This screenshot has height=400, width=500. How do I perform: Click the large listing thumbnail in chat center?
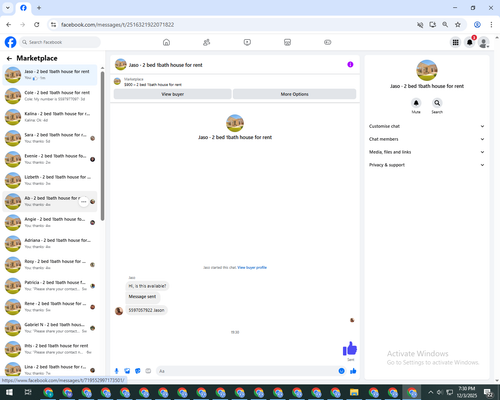(235, 123)
